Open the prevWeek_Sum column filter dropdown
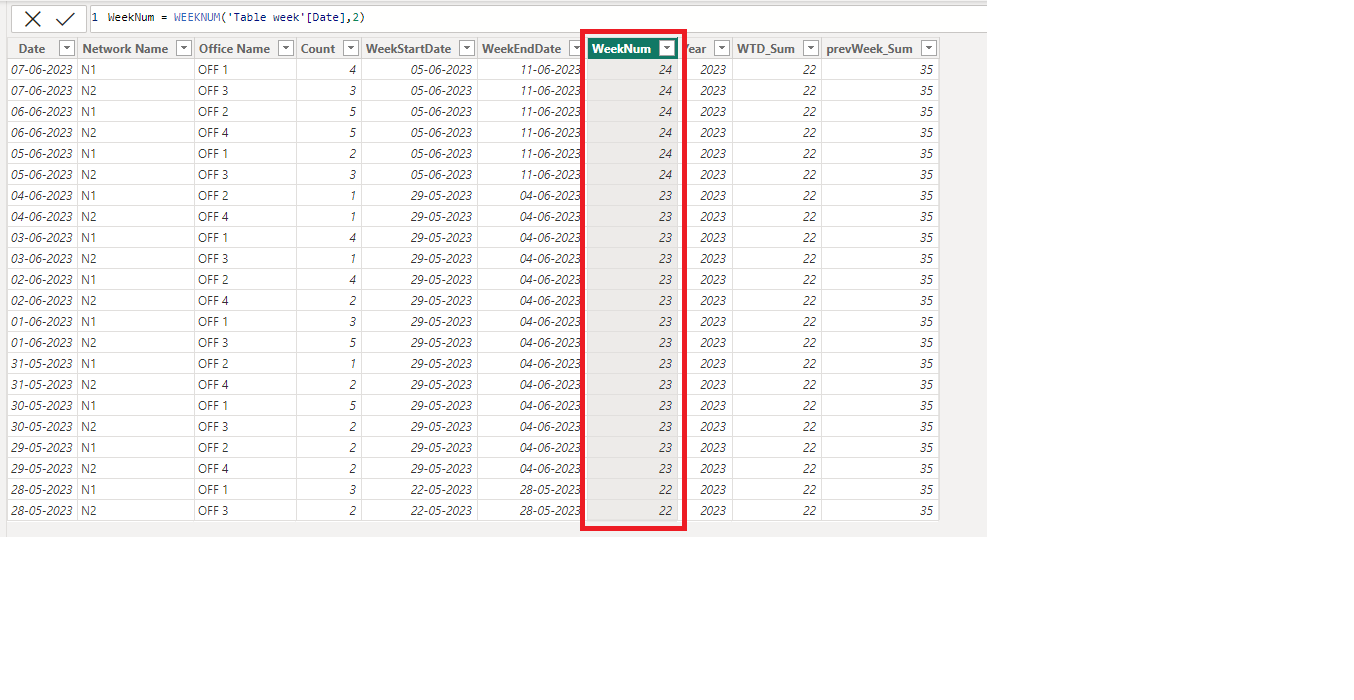 tap(928, 48)
